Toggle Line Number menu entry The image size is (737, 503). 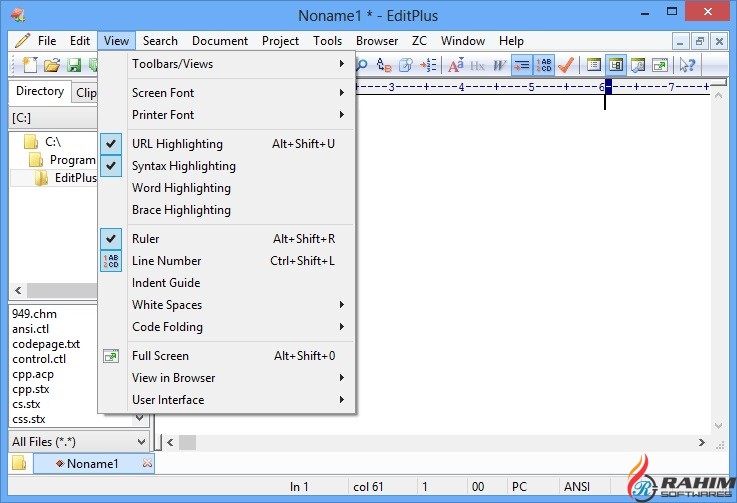(x=227, y=261)
